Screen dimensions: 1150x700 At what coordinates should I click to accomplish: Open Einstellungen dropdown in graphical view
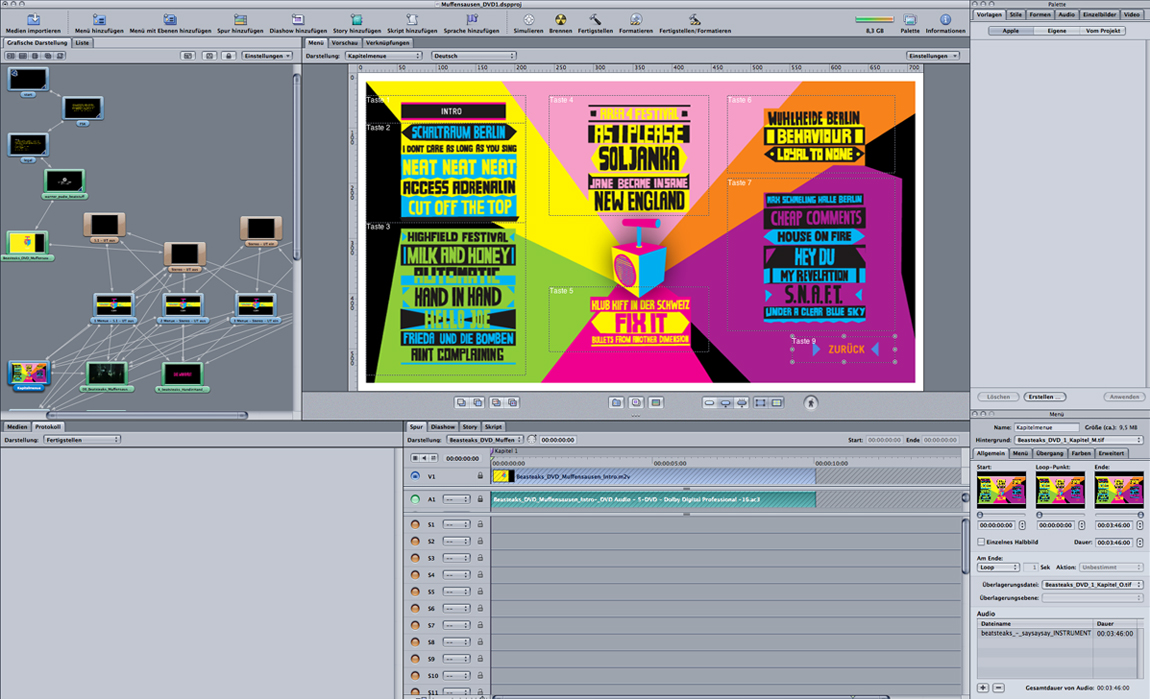pyautogui.click(x=267, y=56)
